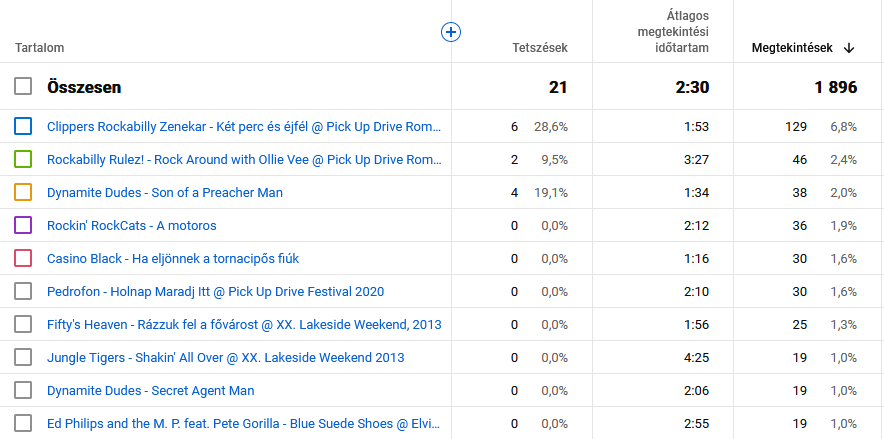Sort by Átlagos megtekintési időtartam header

click(673, 32)
